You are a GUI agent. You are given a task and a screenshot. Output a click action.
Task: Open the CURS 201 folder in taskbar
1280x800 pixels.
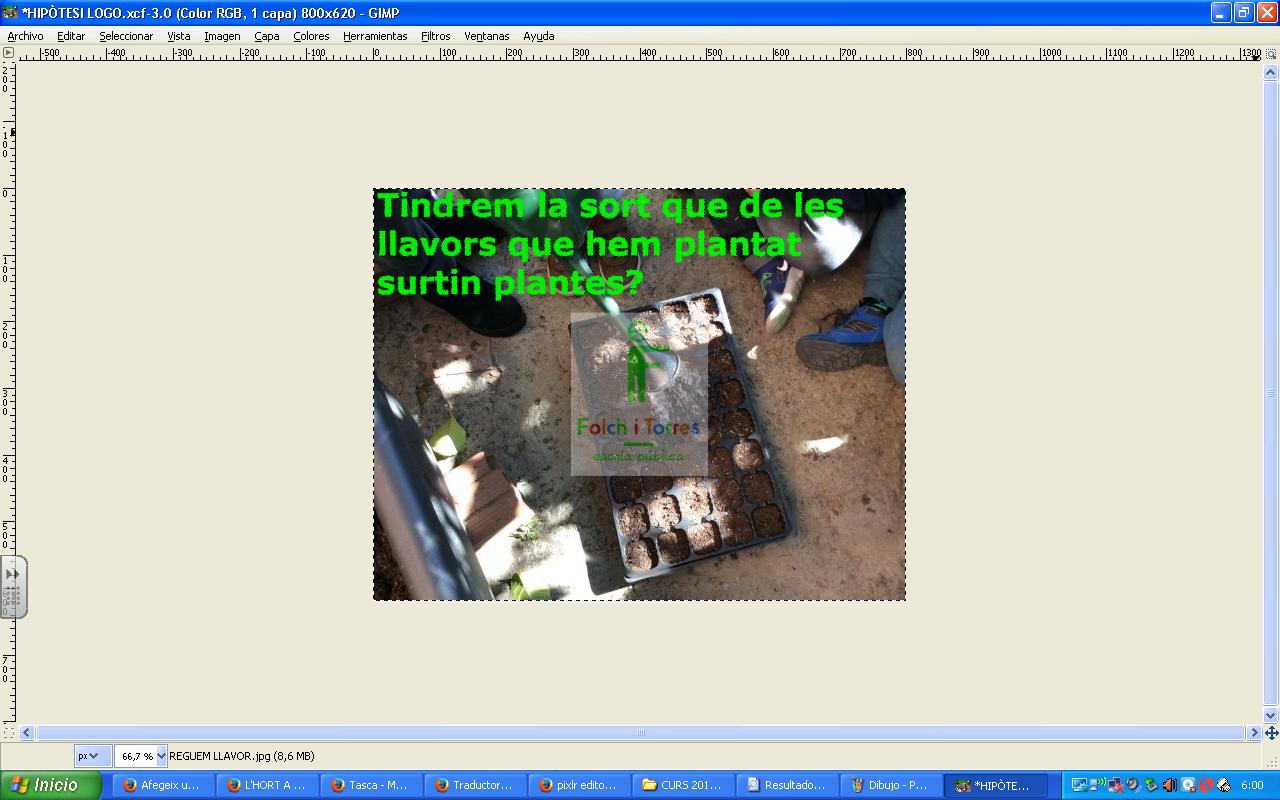point(684,785)
